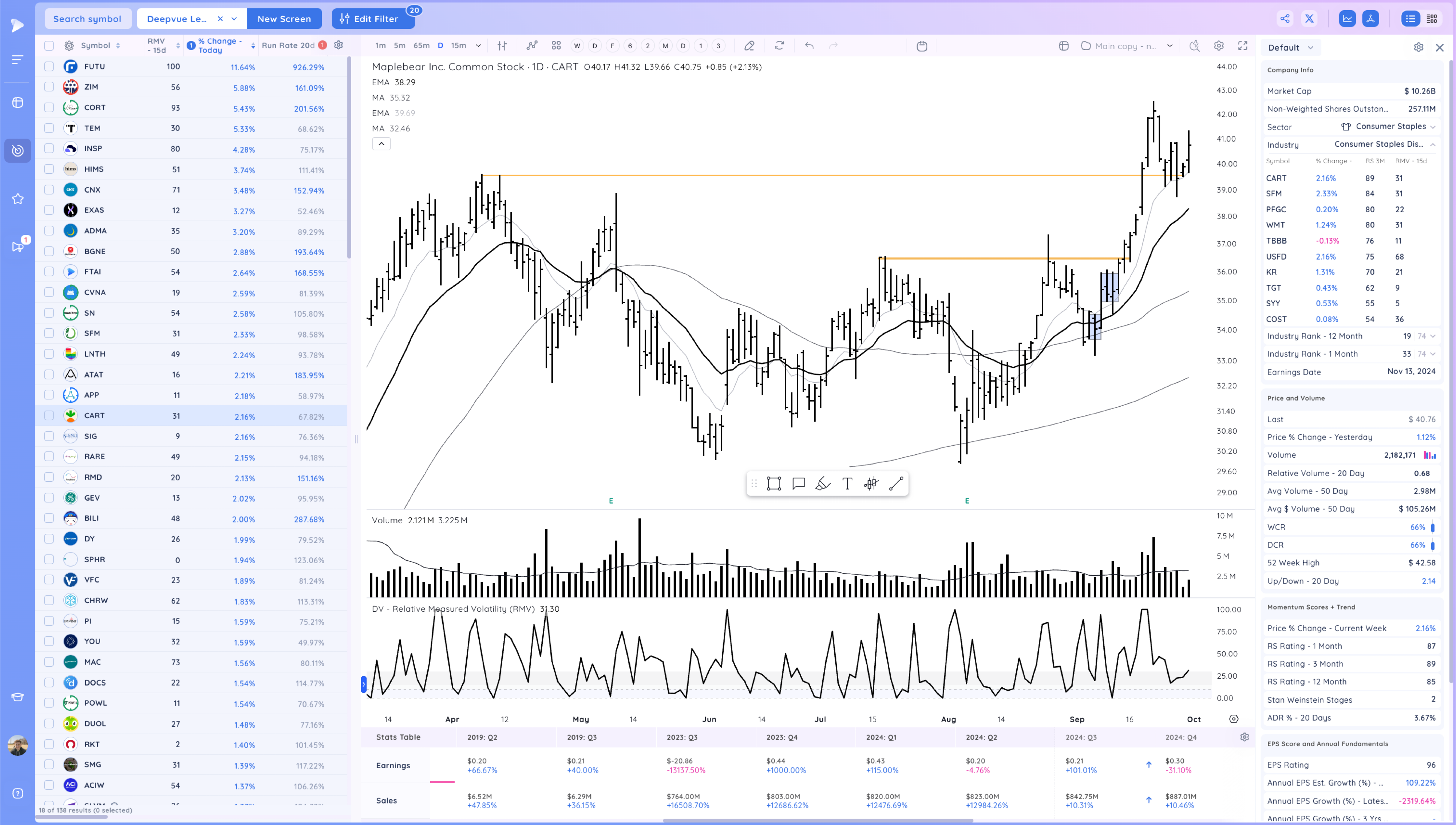Screen dimensions: 1456x825
Task: Click the share icon in the top bar
Action: (1285, 19)
